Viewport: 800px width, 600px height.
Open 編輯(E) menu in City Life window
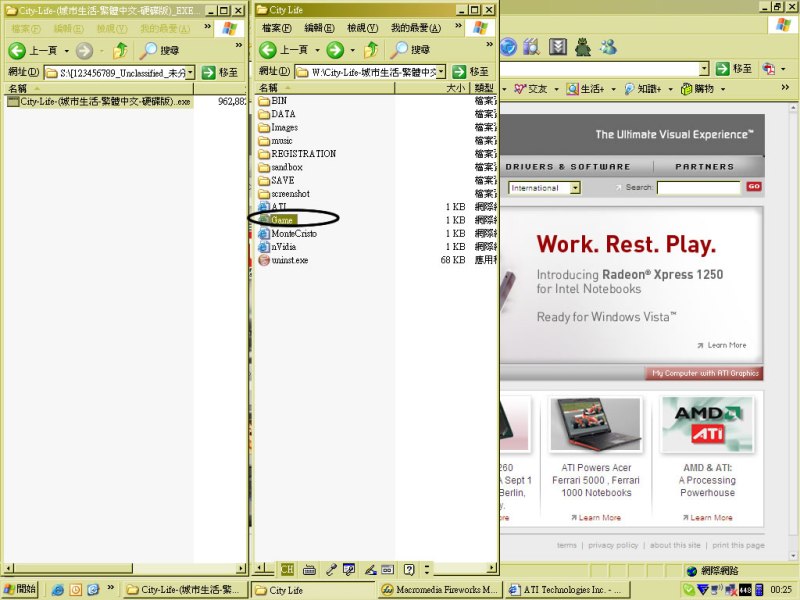[x=319, y=28]
